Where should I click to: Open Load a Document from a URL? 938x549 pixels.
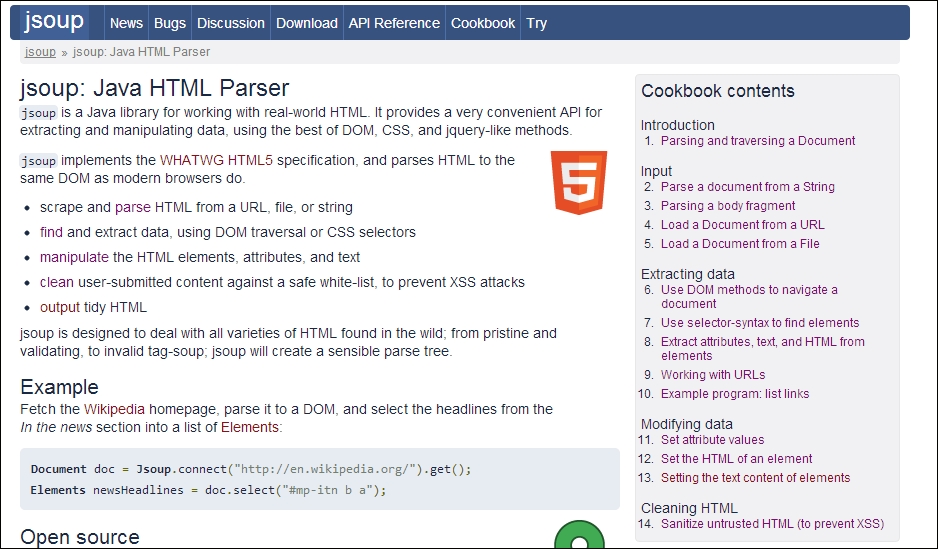pyautogui.click(x=742, y=225)
